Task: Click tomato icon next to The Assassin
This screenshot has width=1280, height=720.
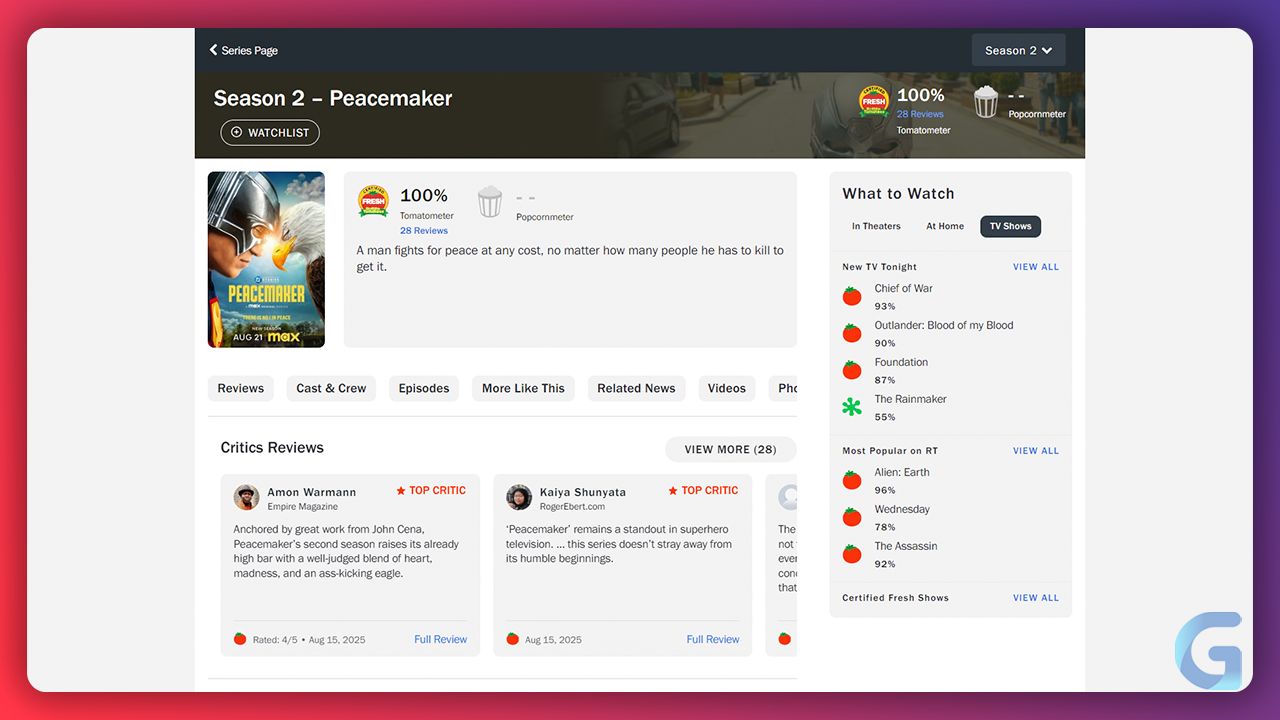Action: [852, 554]
